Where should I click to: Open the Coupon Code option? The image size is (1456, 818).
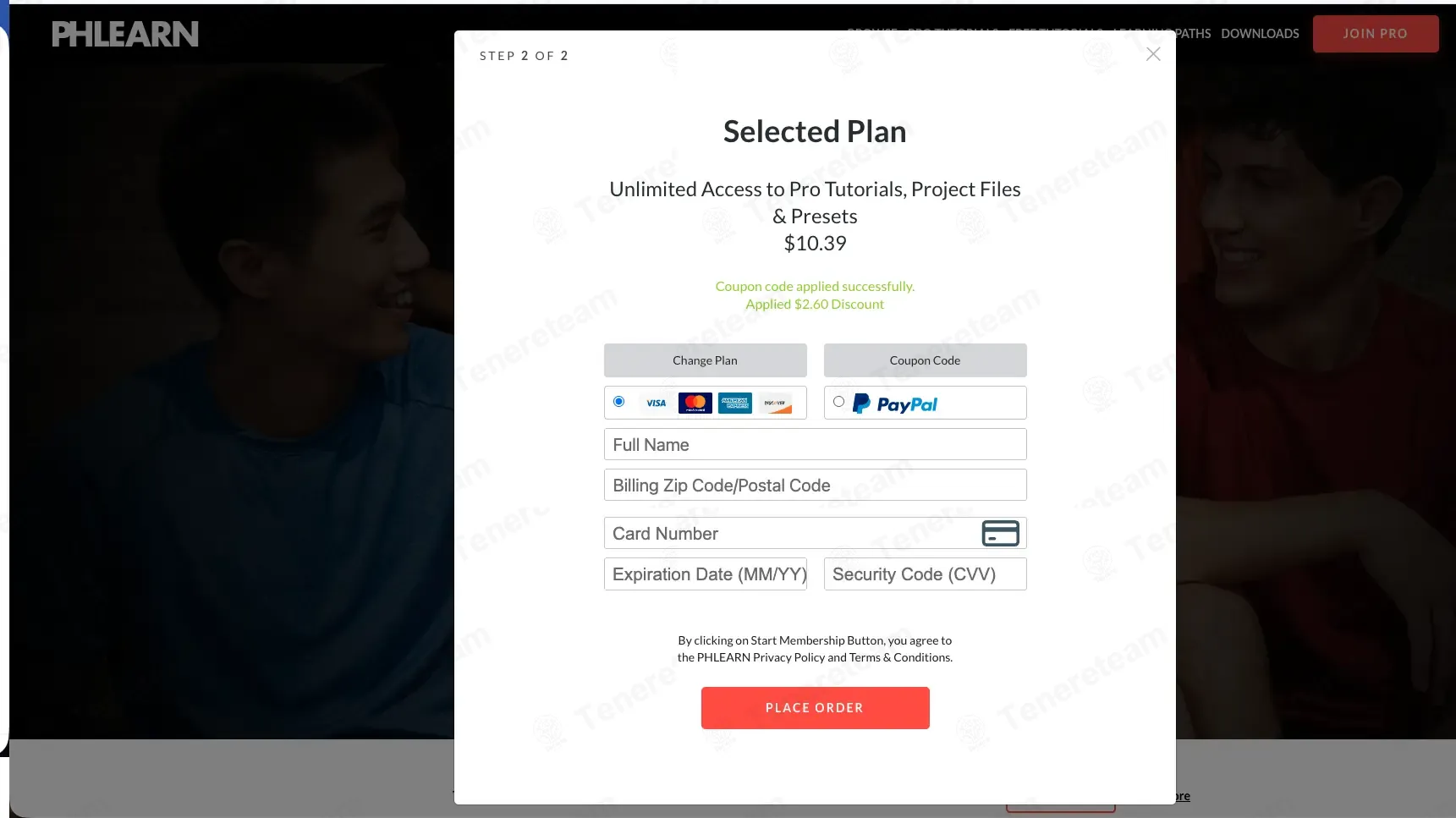point(926,360)
